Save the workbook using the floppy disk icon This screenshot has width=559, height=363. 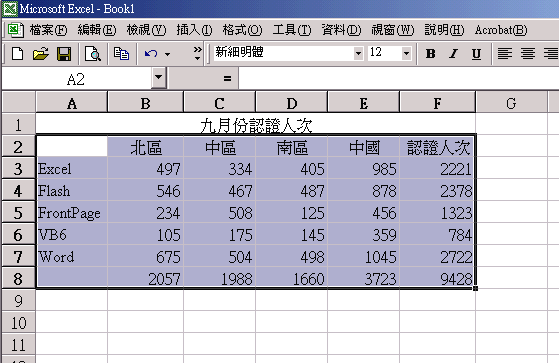pos(64,54)
